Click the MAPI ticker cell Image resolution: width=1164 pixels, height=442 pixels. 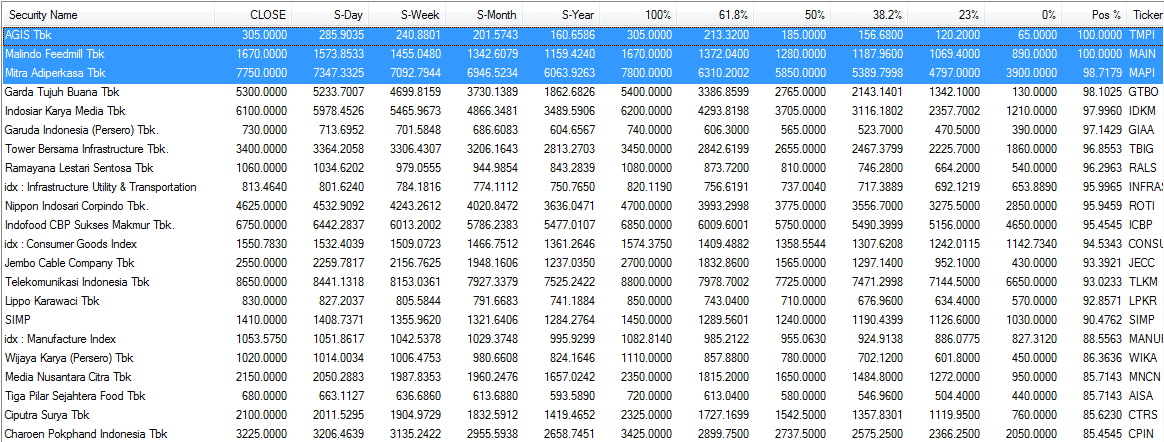(x=1142, y=73)
